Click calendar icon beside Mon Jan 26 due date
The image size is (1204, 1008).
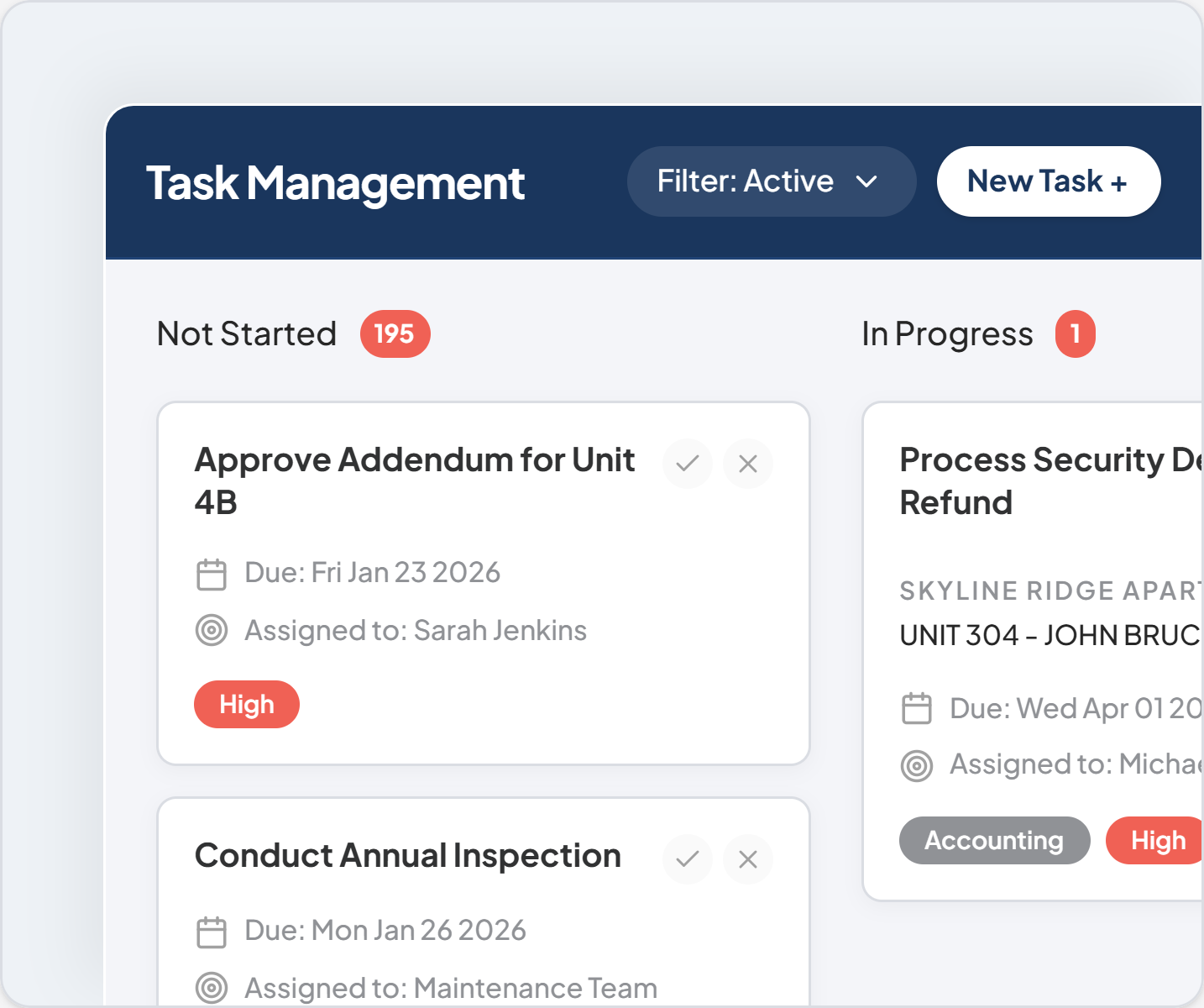coord(212,932)
